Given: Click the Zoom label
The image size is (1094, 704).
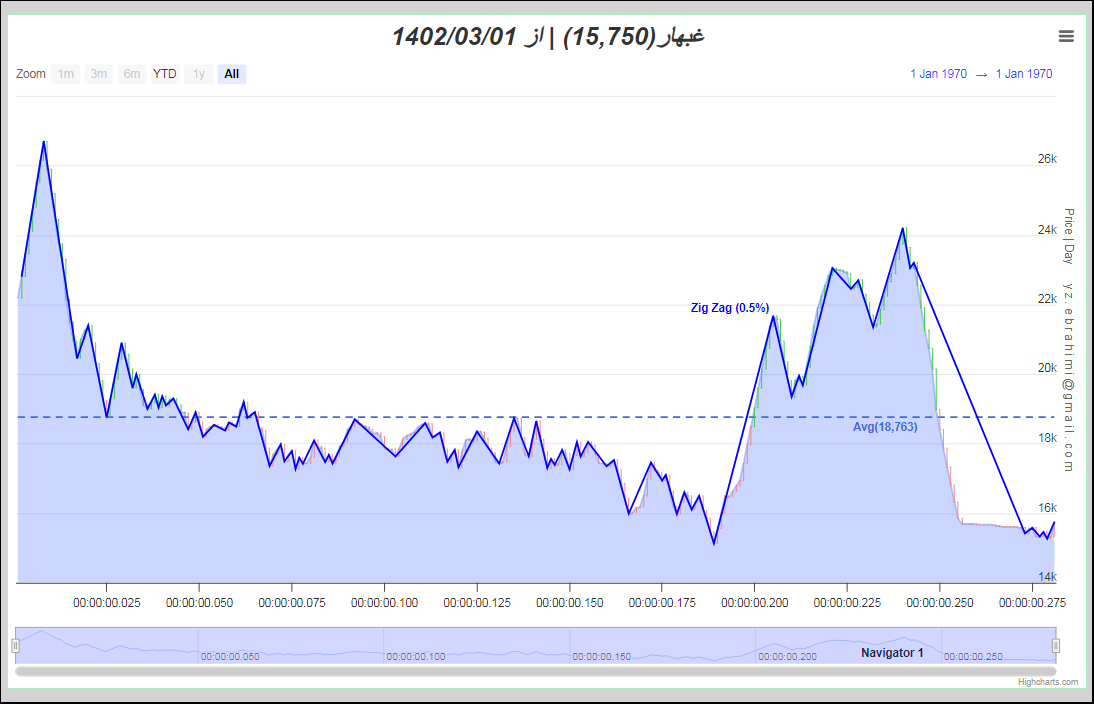Looking at the screenshot, I should coord(31,74).
